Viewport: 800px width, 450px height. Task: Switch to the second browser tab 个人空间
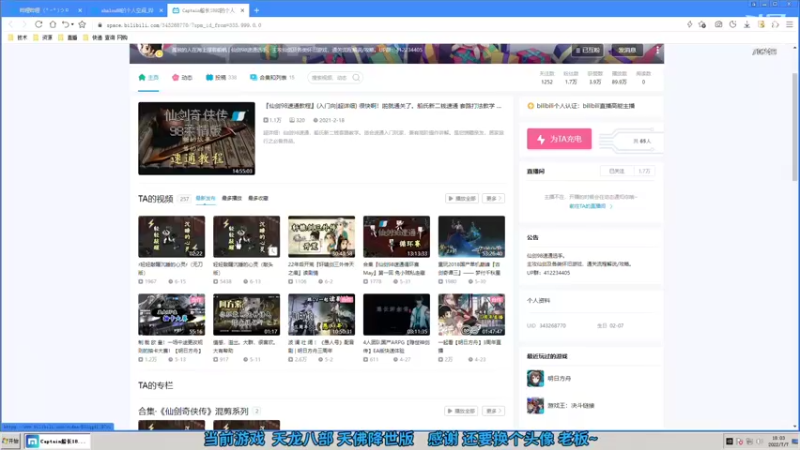tap(126, 10)
